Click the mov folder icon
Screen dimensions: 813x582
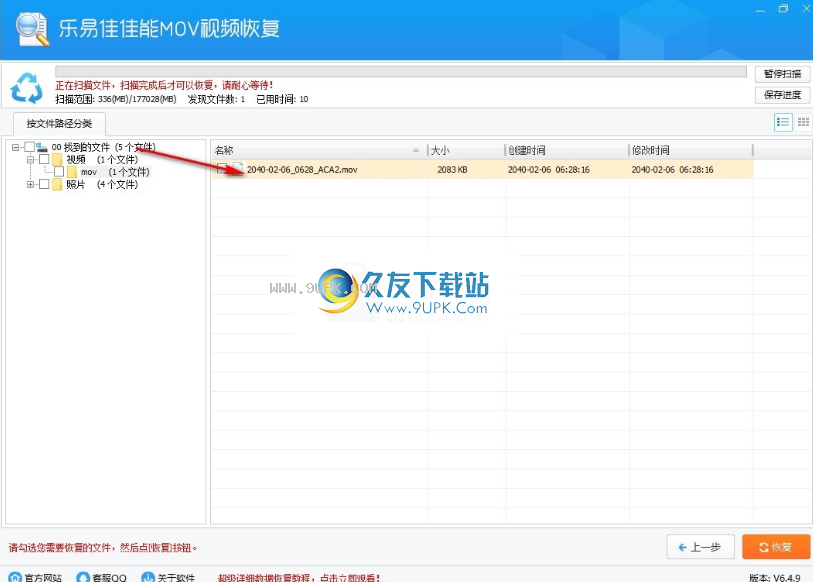(x=72, y=172)
